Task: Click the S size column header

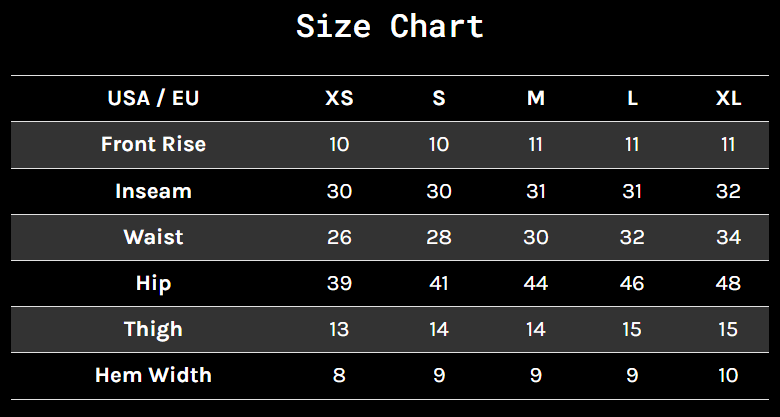Action: tap(439, 99)
